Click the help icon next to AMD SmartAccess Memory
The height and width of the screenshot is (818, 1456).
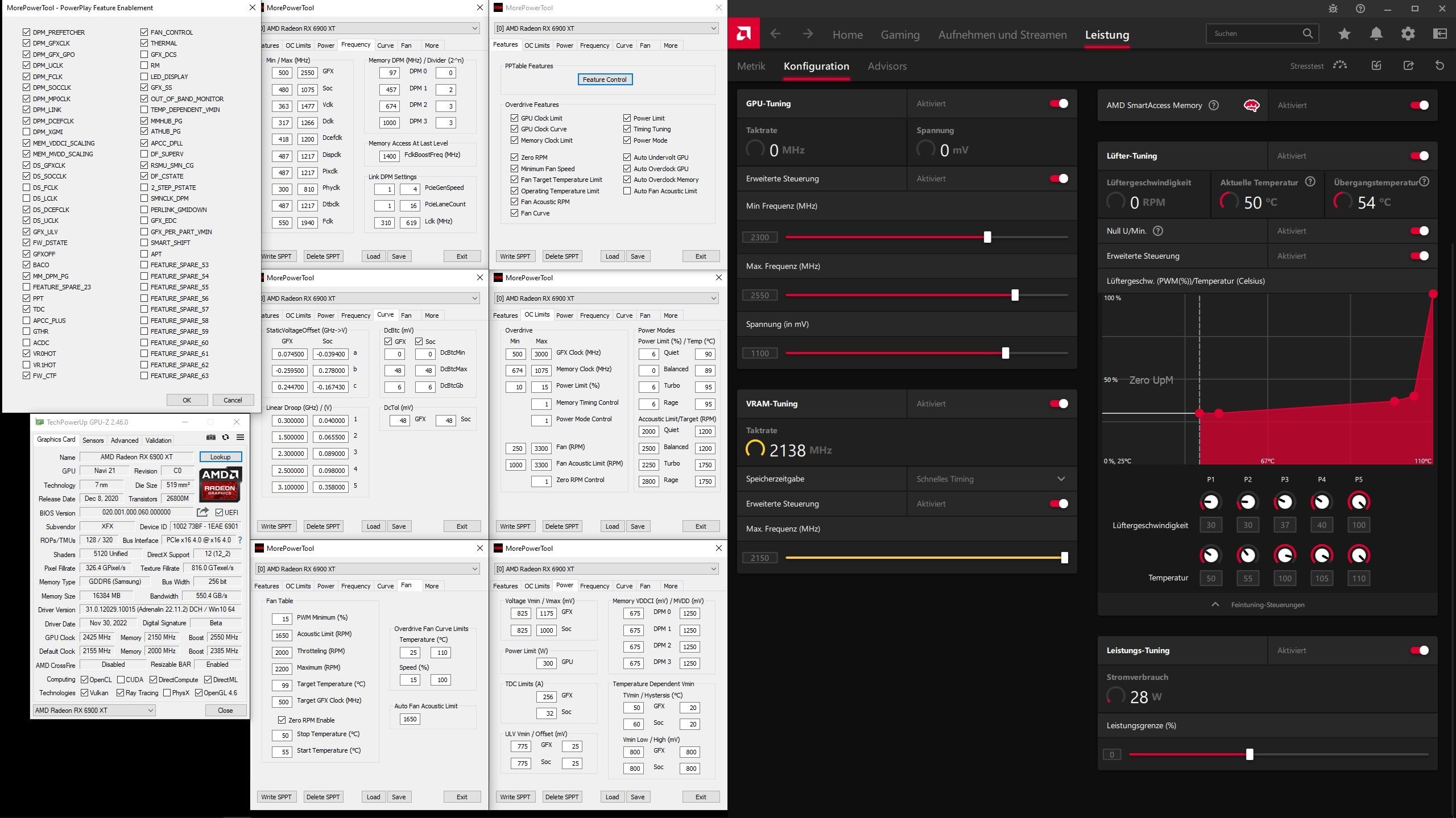coord(1214,105)
